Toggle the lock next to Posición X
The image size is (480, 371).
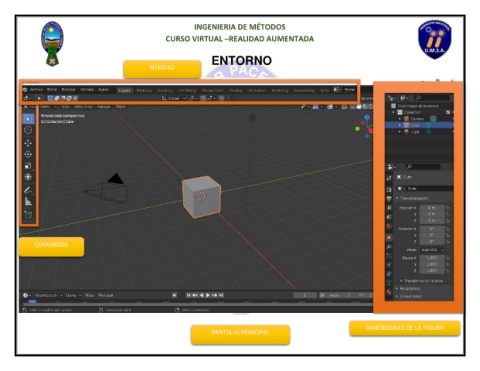click(x=448, y=208)
